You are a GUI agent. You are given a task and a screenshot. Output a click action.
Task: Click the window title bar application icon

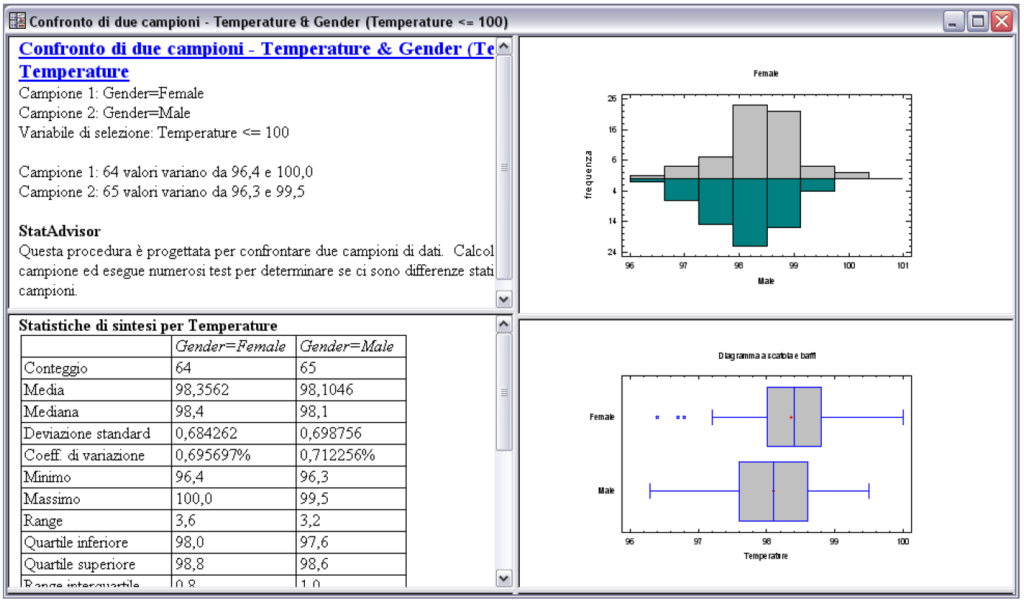(x=17, y=21)
